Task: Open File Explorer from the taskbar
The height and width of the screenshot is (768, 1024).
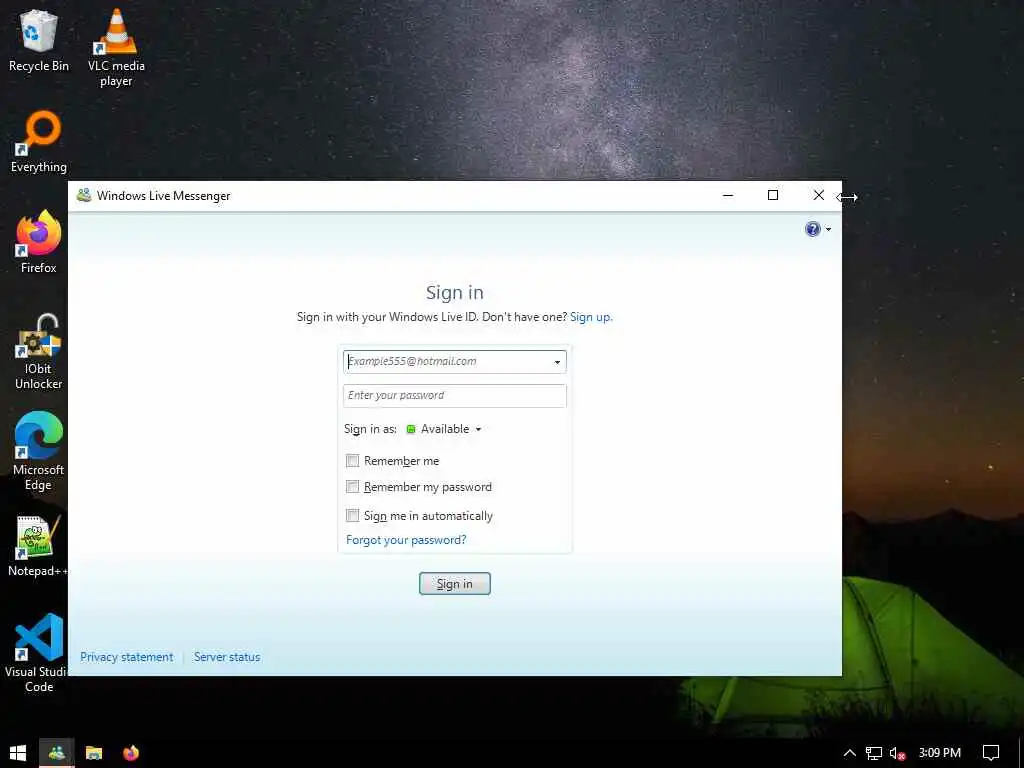Action: point(94,753)
